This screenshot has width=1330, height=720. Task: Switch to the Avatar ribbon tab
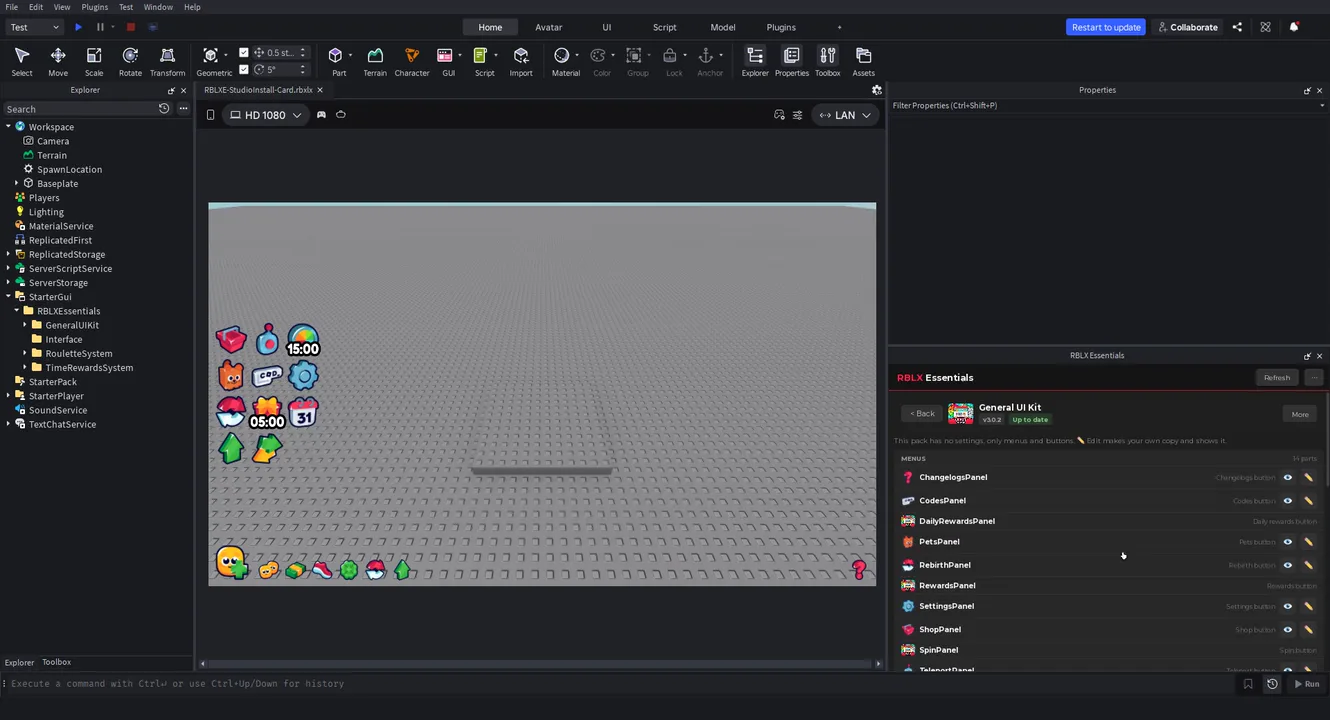[549, 27]
